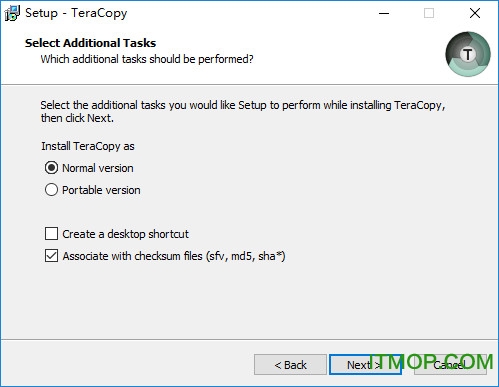Uncheck the Associate with checksum files checkbox
This screenshot has width=499, height=387.
coord(51,256)
